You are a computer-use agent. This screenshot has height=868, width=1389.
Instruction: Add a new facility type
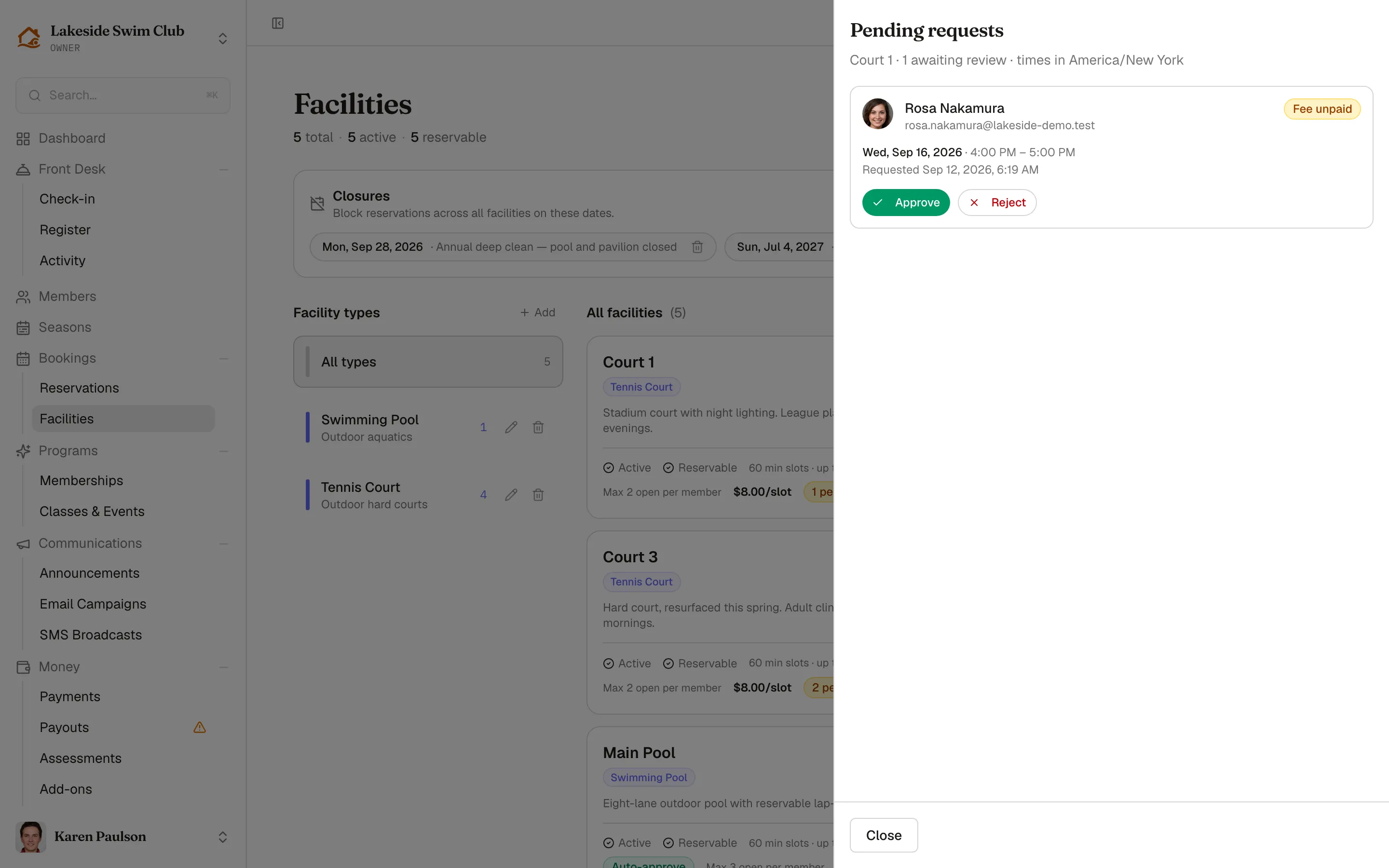[537, 312]
